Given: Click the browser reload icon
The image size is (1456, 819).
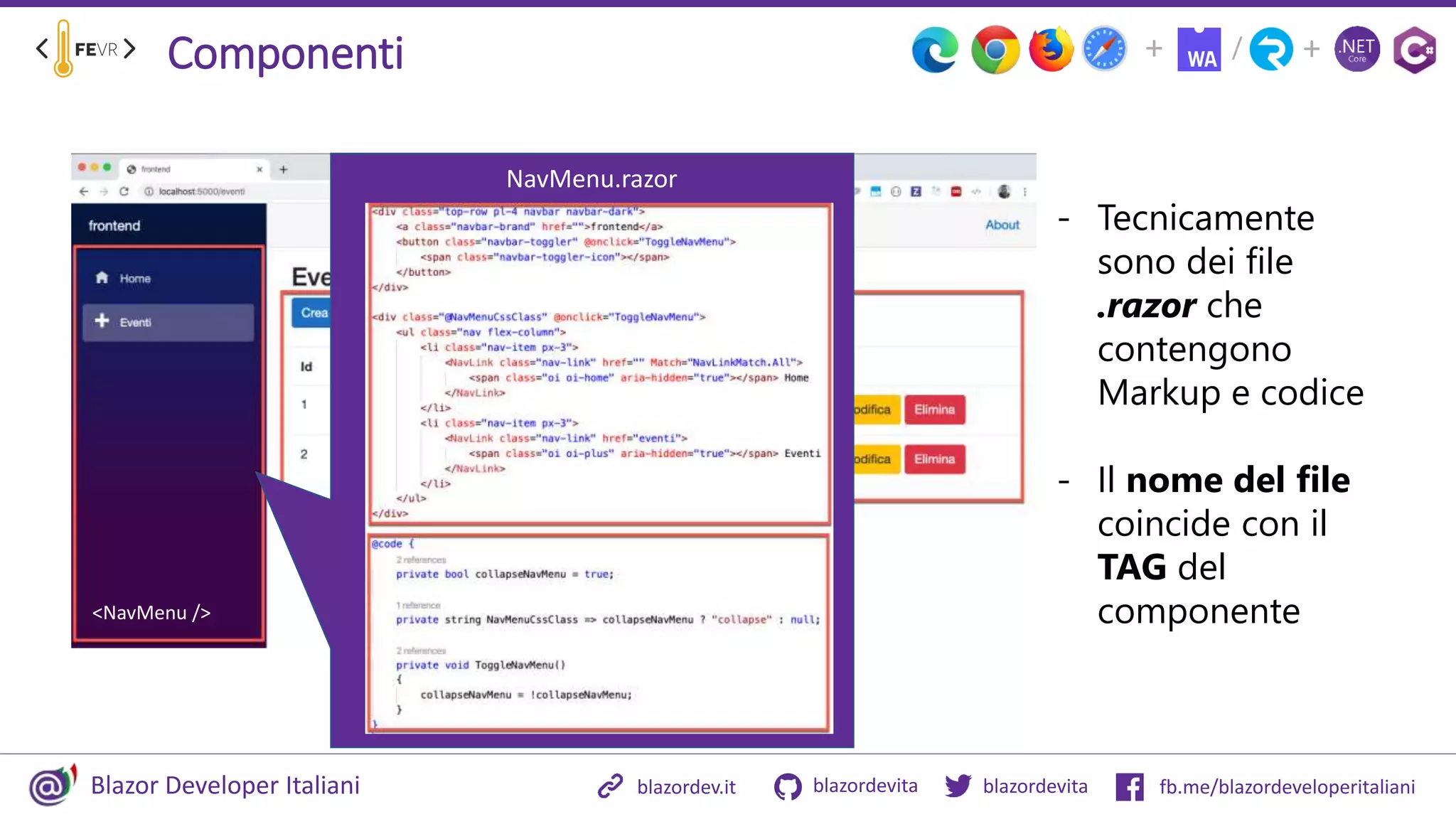Looking at the screenshot, I should pyautogui.click(x=124, y=191).
